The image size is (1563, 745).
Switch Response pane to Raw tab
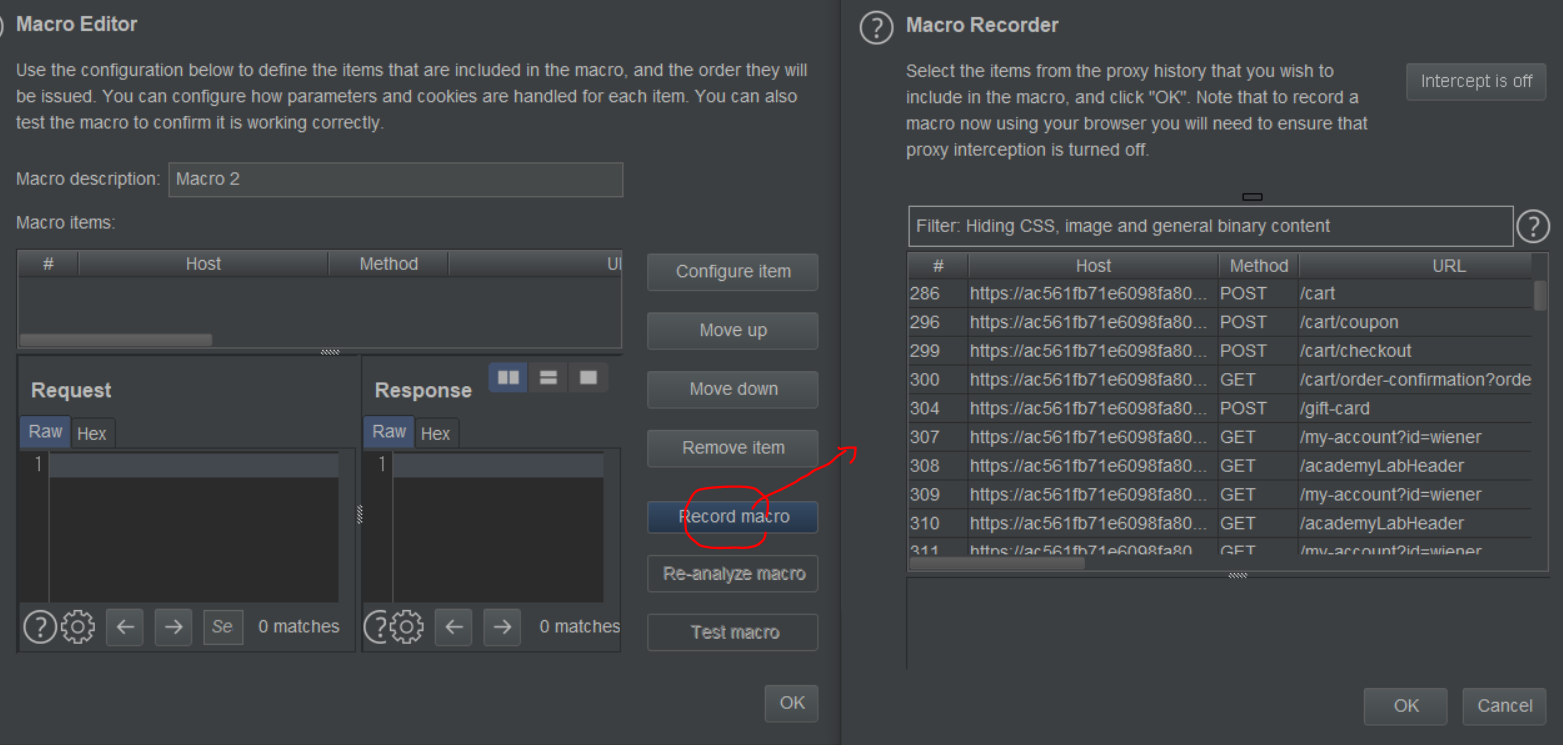(x=389, y=432)
